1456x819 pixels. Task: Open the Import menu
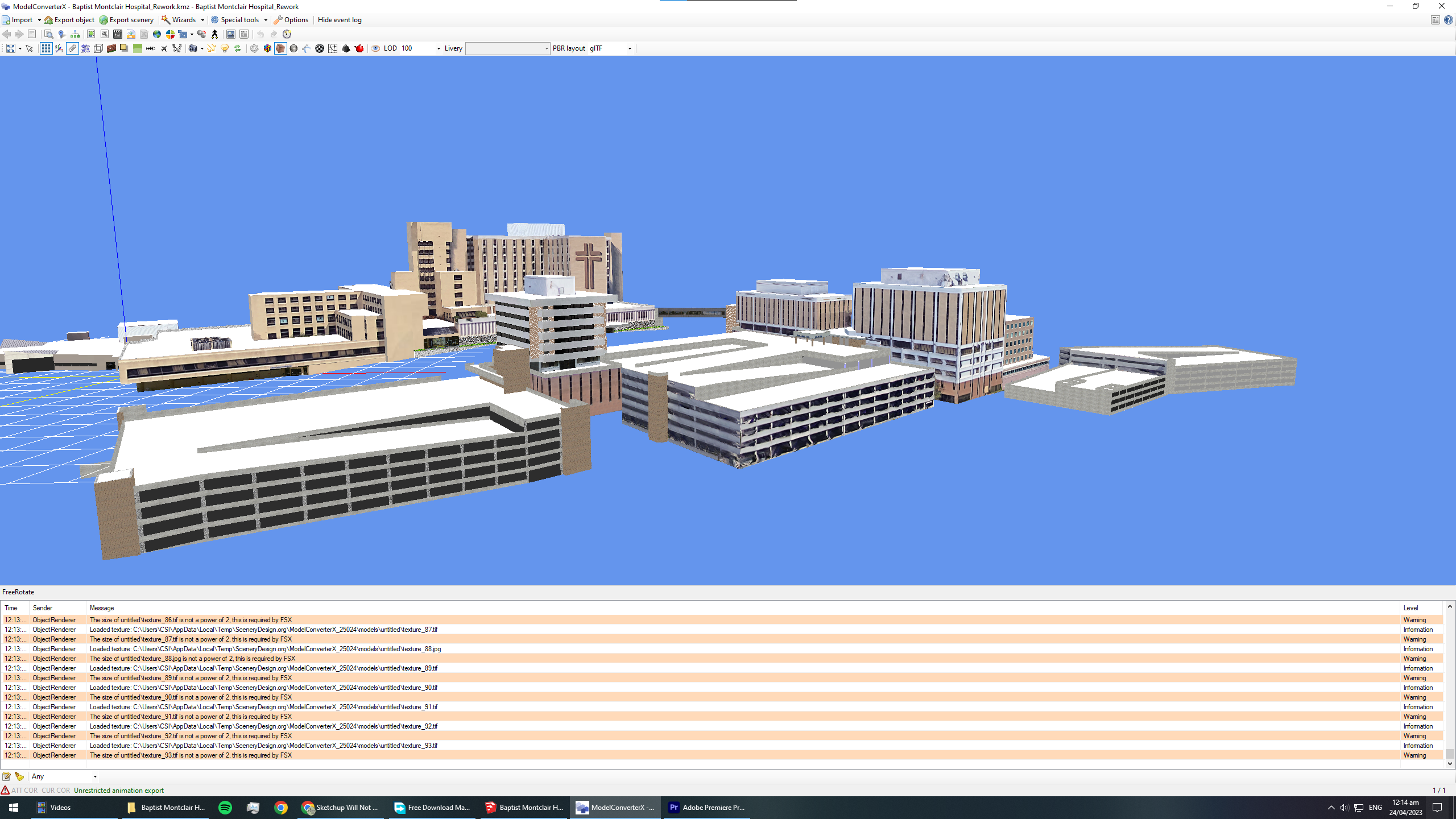coord(22,20)
